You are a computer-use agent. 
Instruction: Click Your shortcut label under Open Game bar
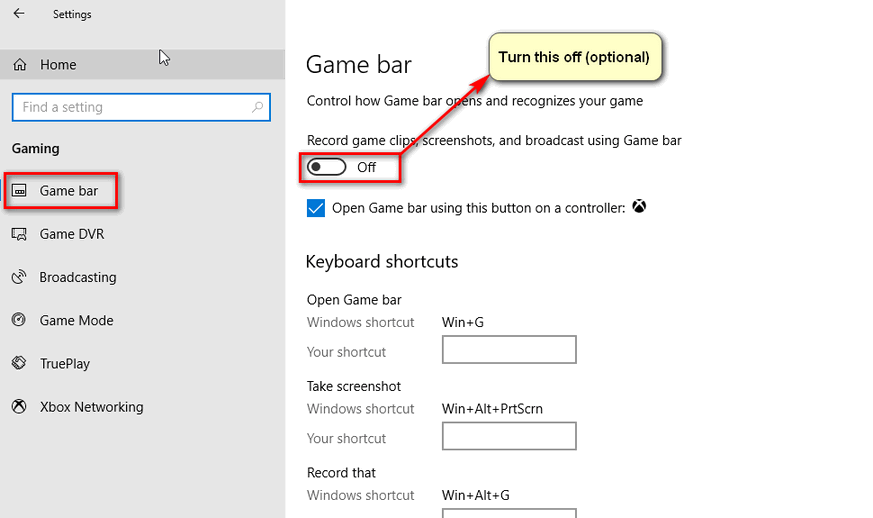tap(346, 352)
